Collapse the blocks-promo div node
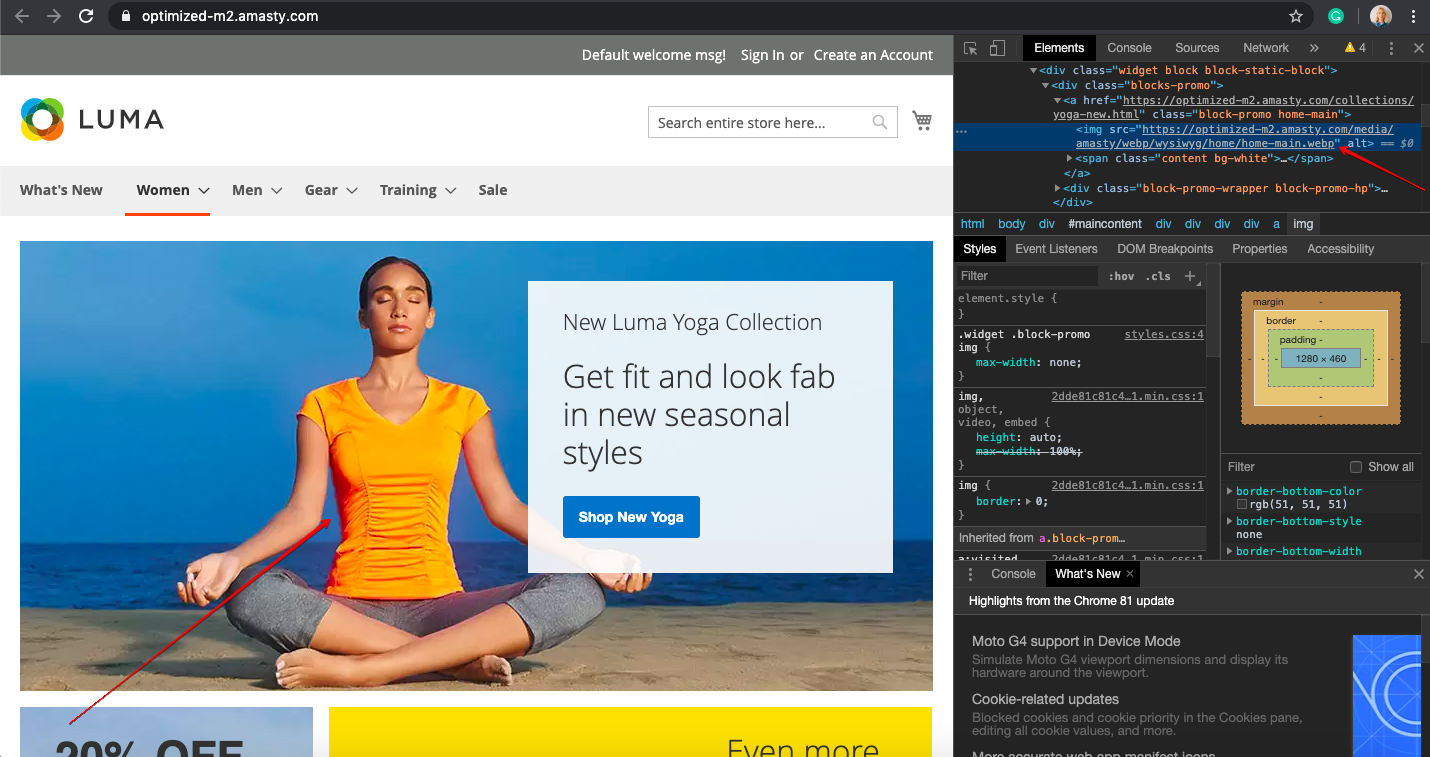This screenshot has height=757, width=1430. point(1046,86)
